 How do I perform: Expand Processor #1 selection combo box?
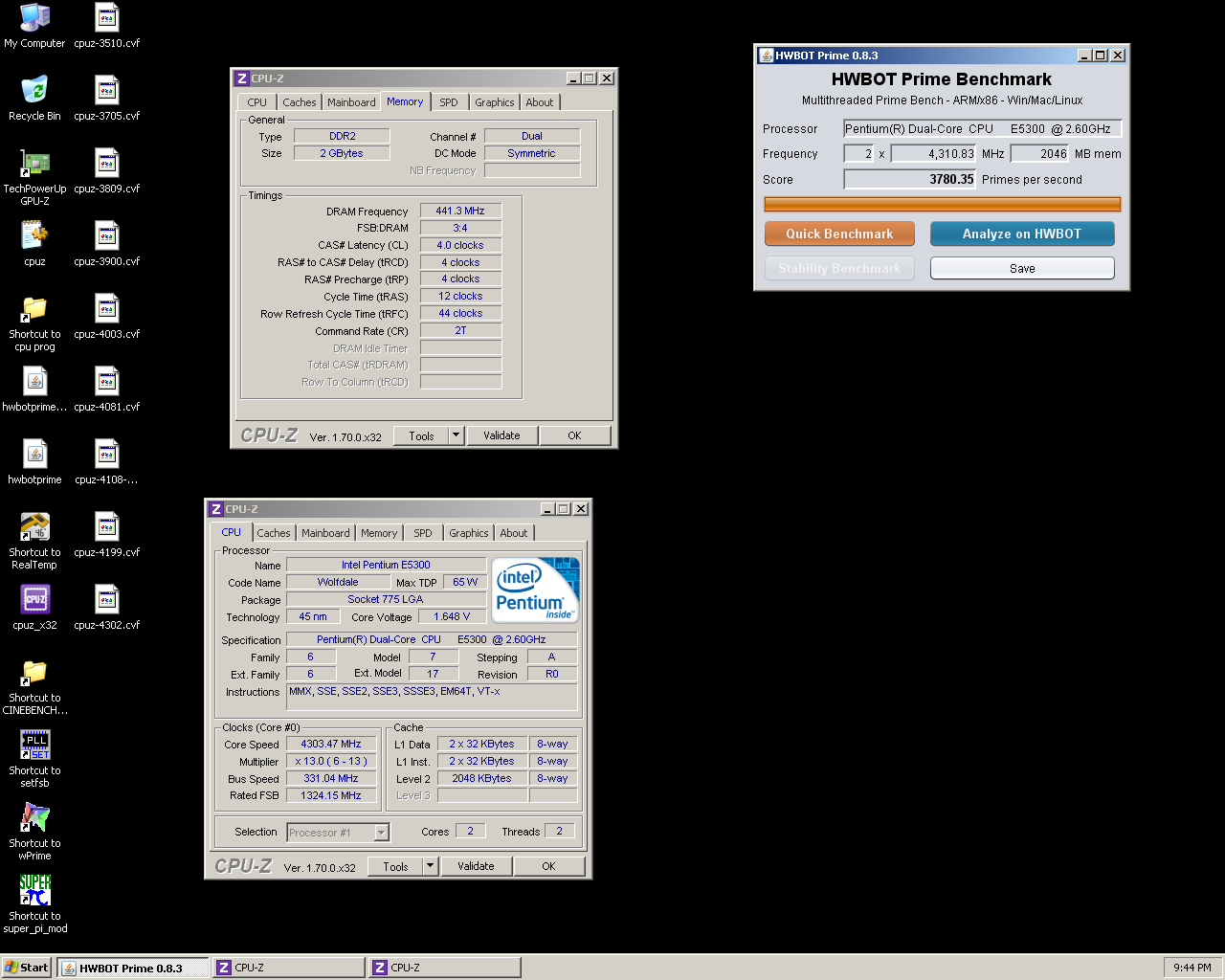coord(338,833)
